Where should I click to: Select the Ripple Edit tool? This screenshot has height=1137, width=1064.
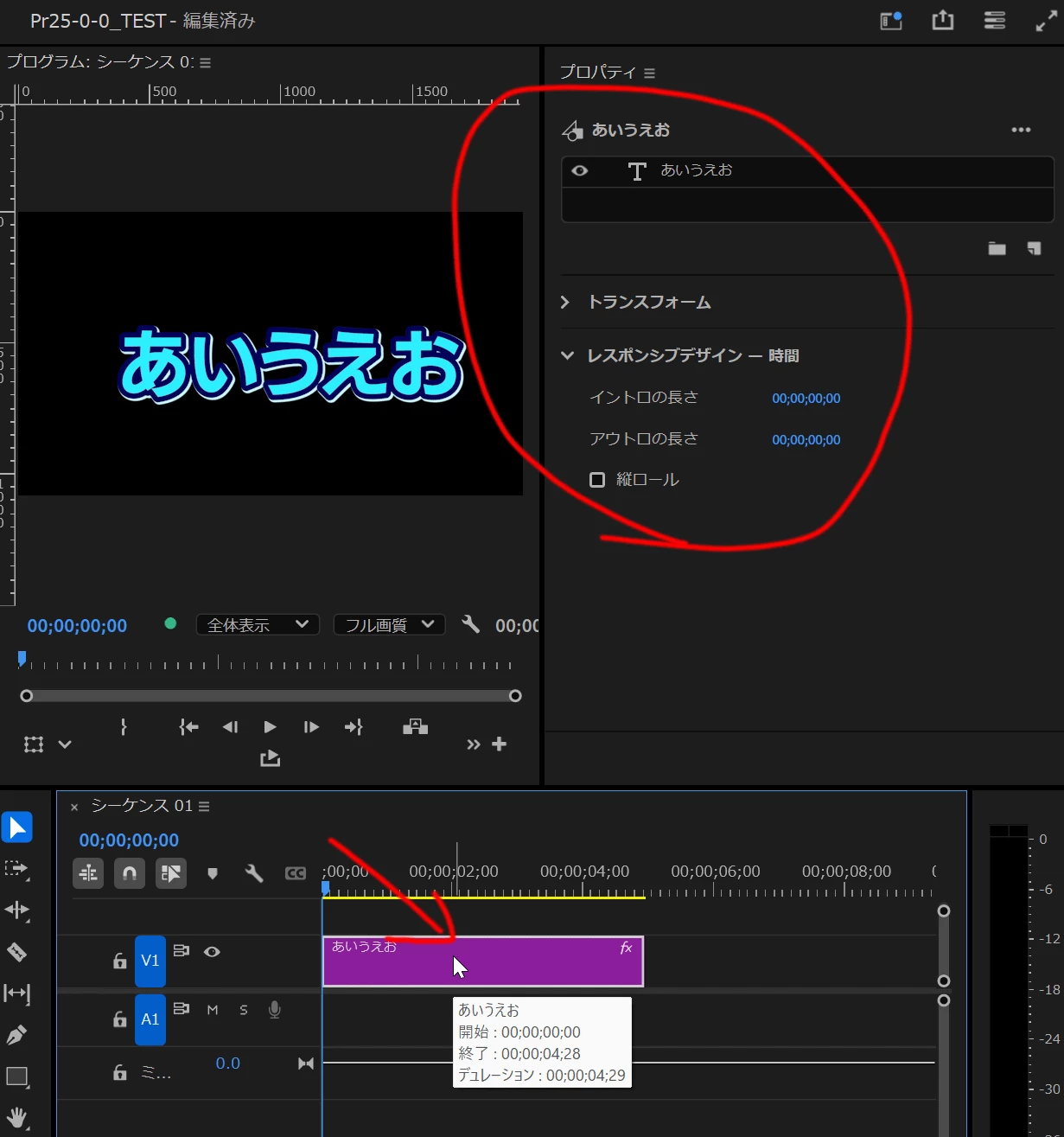[x=17, y=910]
